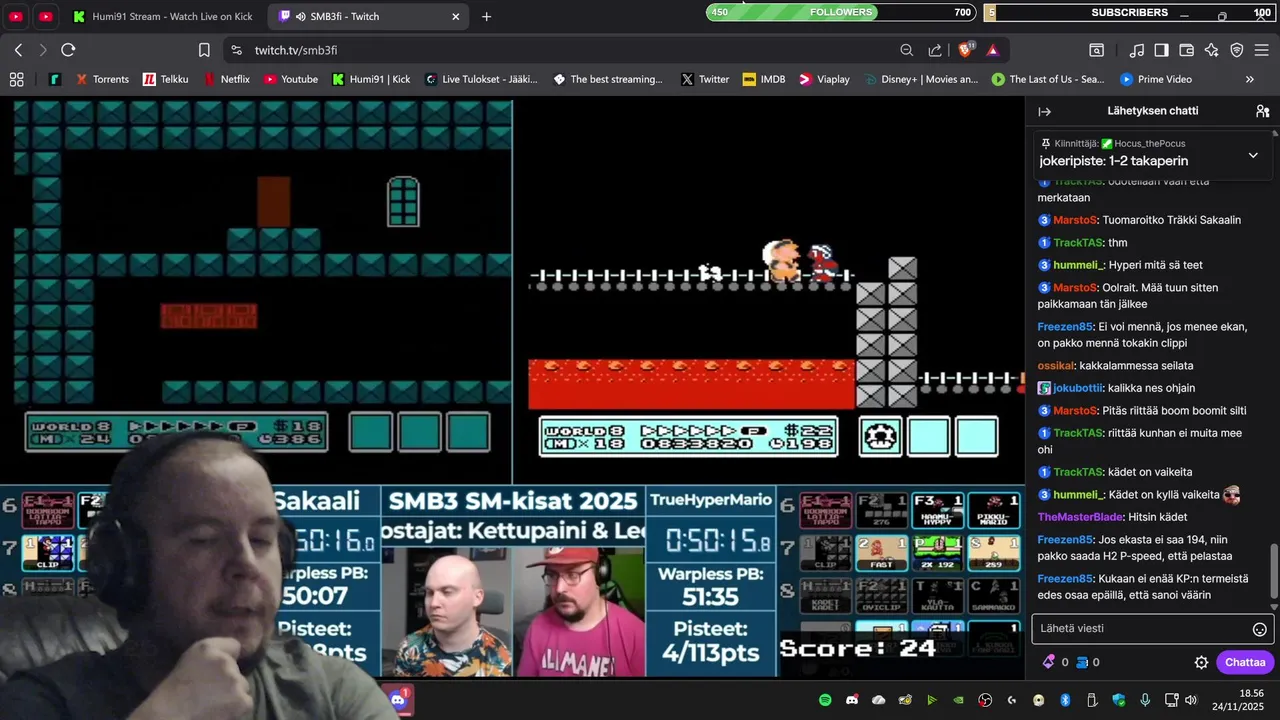Click ossikal username in chat
1280x720 pixels.
pos(1056,366)
